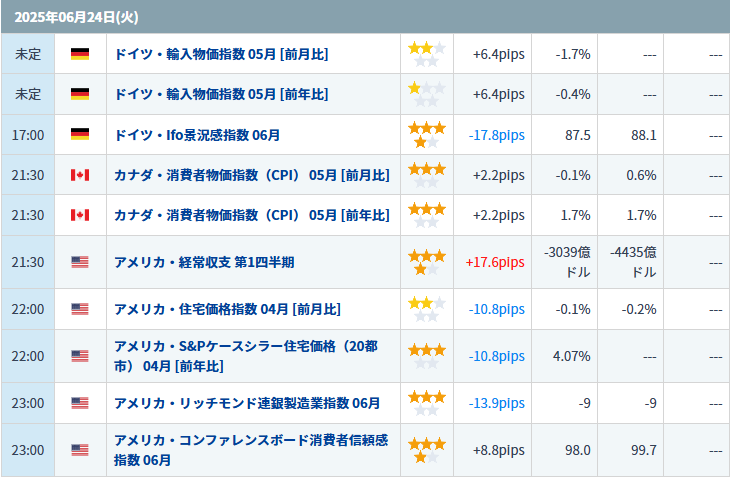Open ドイツ・Ifo景況感指数 06月 link

pyautogui.click(x=197, y=134)
